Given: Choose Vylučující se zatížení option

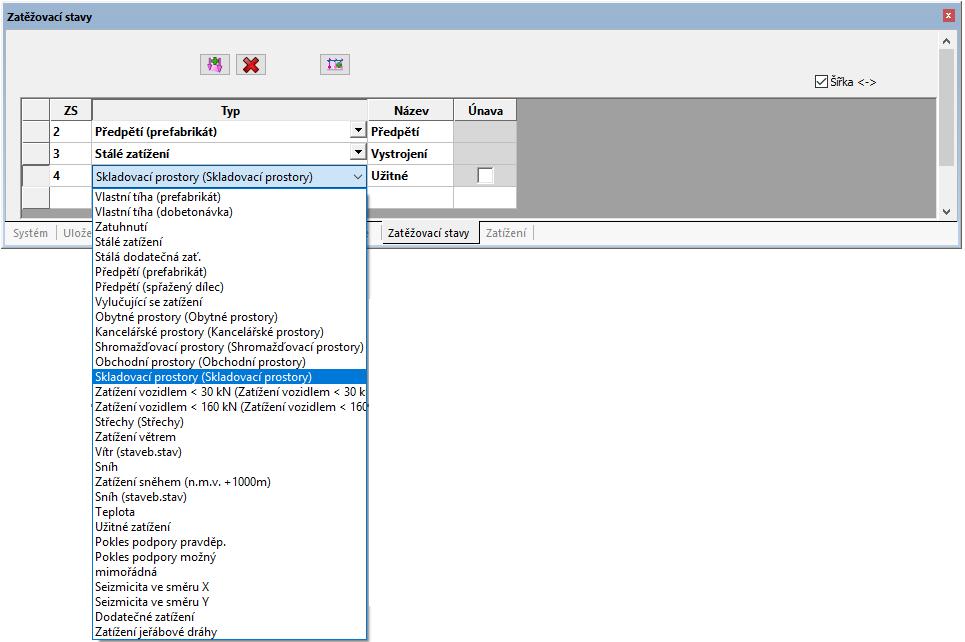Looking at the screenshot, I should (x=230, y=302).
